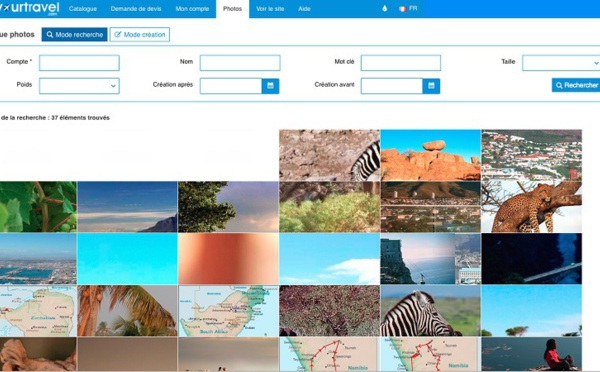This screenshot has height=372, width=600.
Task: Open the Création avant calendar picker
Action: coord(431,86)
